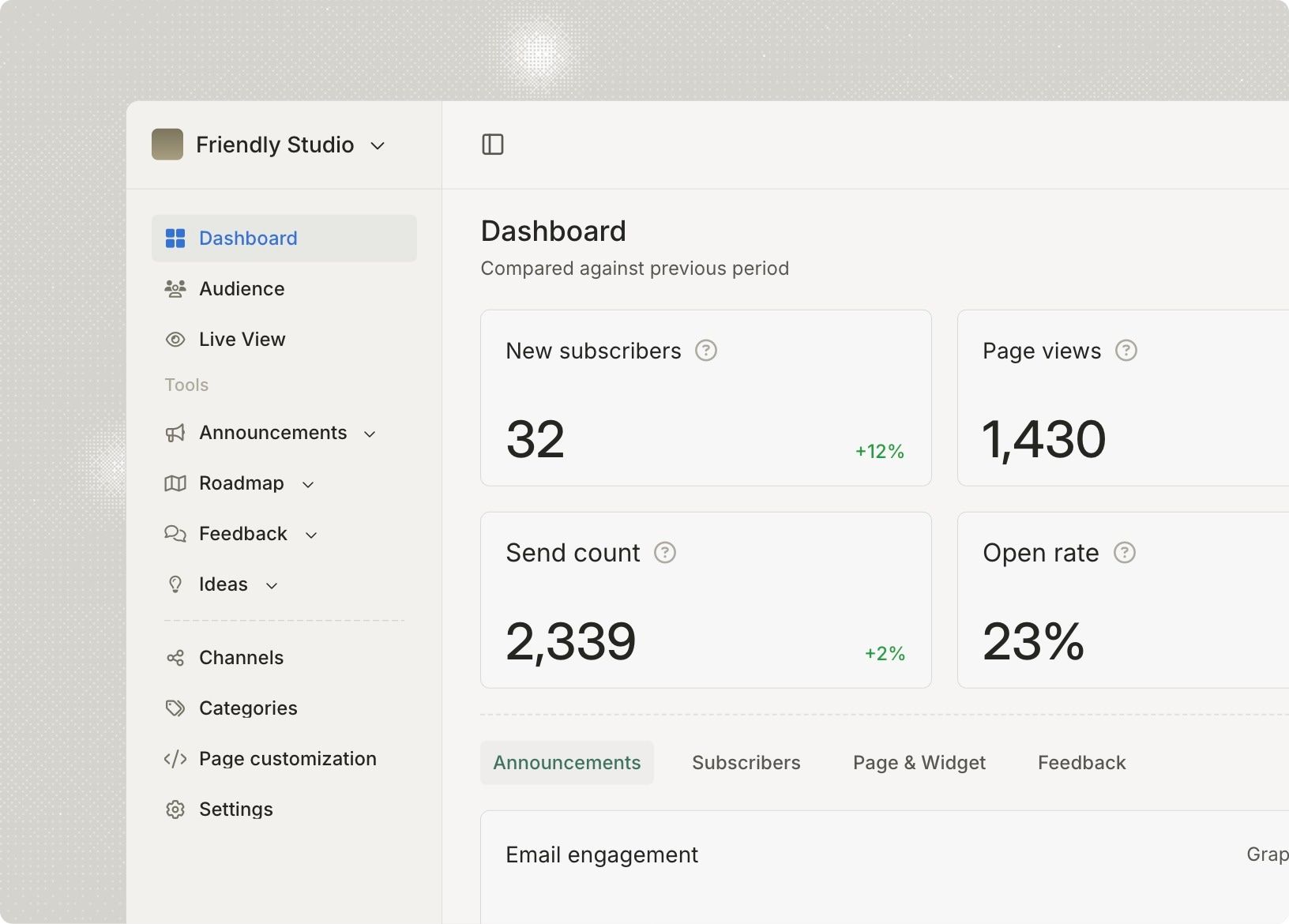Open the Categories page
Screen dimensions: 1289x924
click(x=248, y=708)
